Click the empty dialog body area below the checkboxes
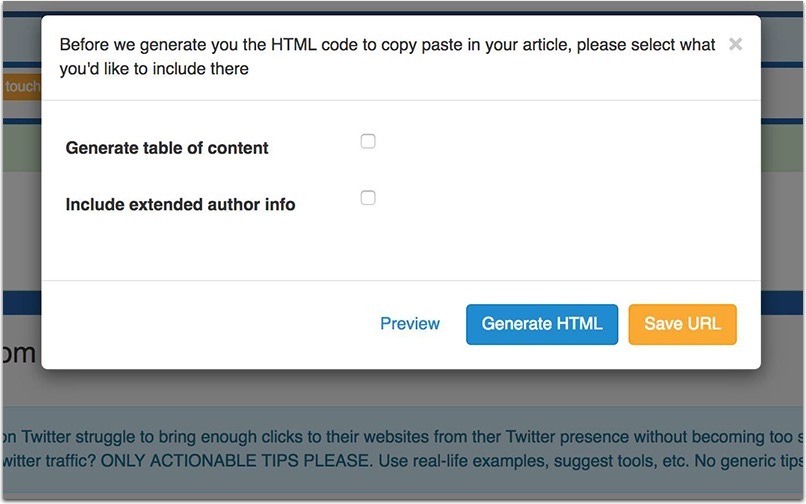The height and width of the screenshot is (504, 806). click(400, 250)
